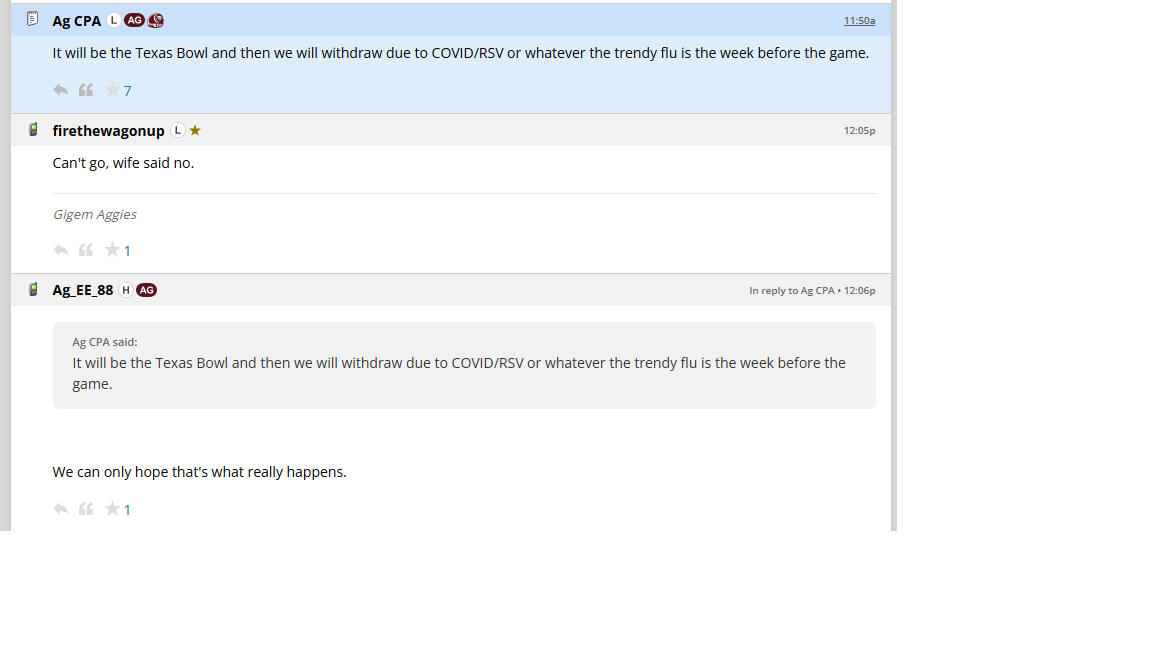Click the mobile phone icon beside Ag_EE_88
This screenshot has height=648, width=1152.
pos(33,289)
